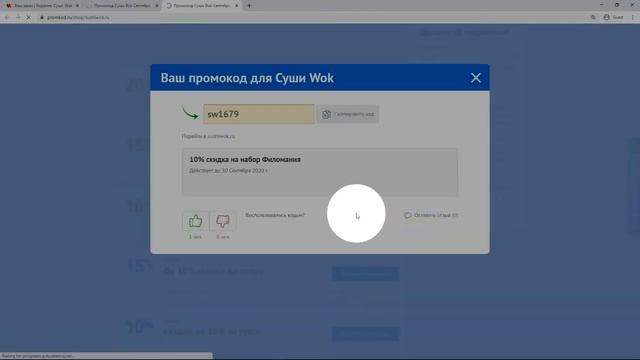This screenshot has height=360, width=640.
Task: Open the browser three-dot menu
Action: pos(633,18)
